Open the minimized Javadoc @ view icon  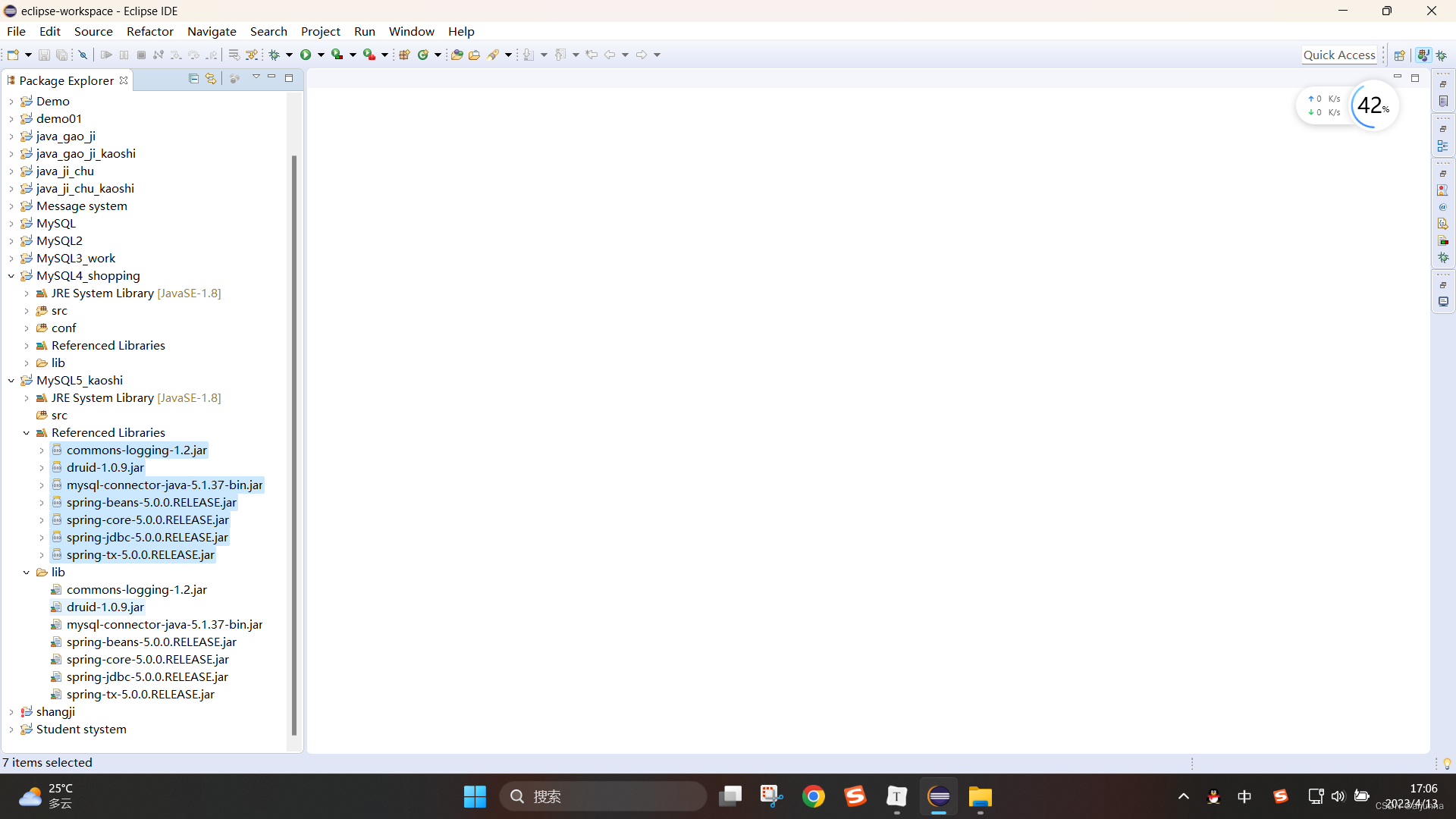[1443, 207]
